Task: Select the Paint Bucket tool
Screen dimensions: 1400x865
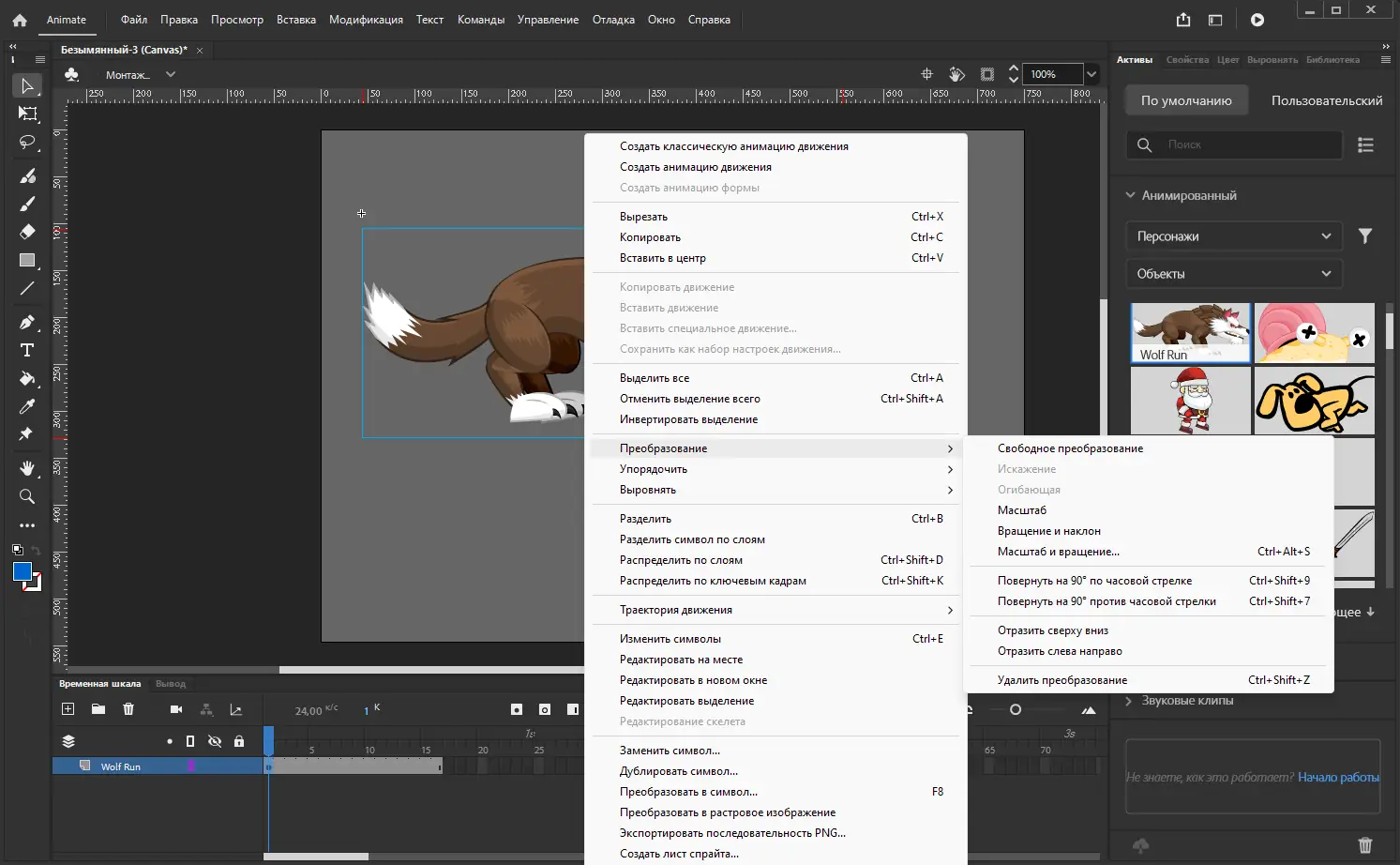Action: pyautogui.click(x=27, y=379)
